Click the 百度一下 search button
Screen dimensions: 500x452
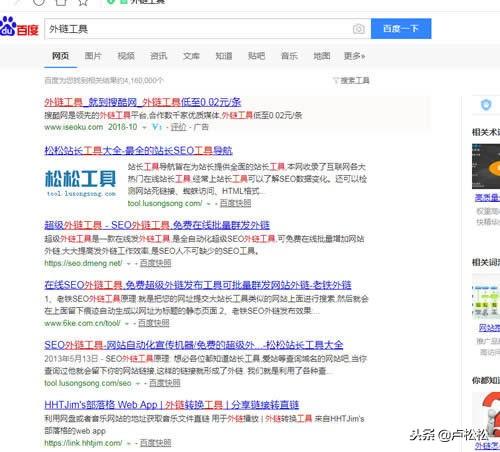[401, 29]
